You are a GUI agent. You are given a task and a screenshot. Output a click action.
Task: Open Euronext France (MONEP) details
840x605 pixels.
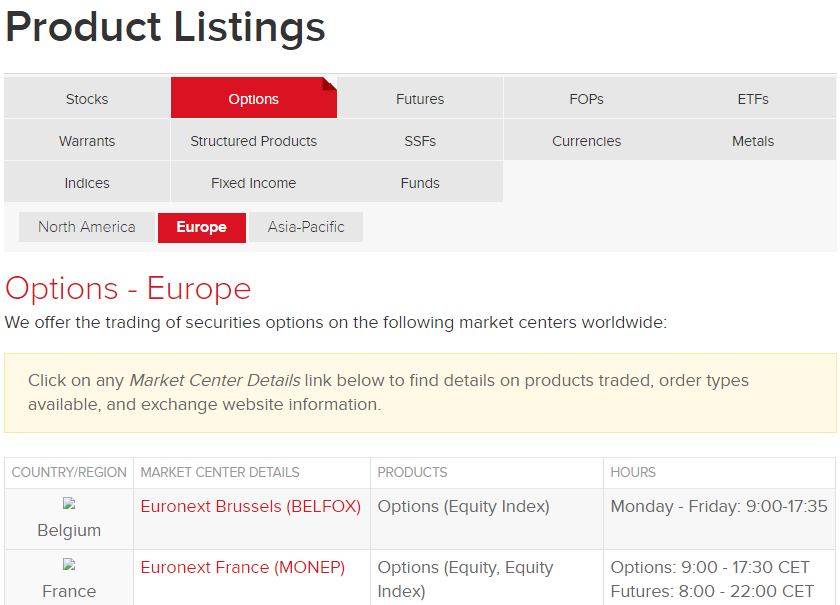coord(243,567)
